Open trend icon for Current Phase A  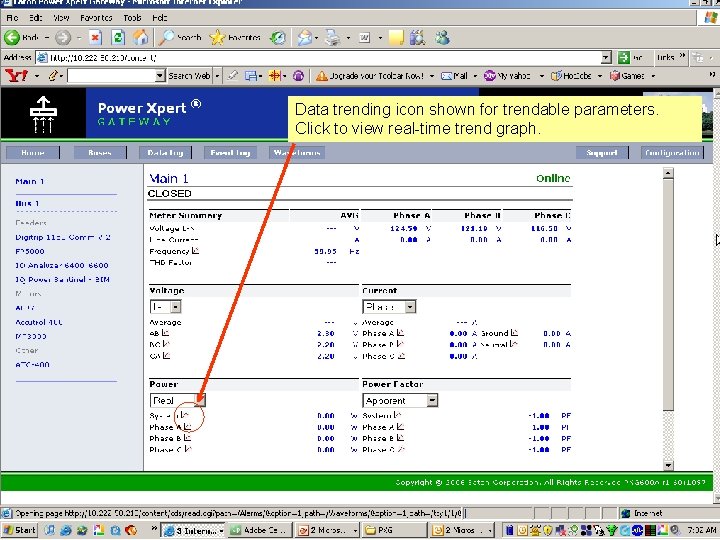400,333
